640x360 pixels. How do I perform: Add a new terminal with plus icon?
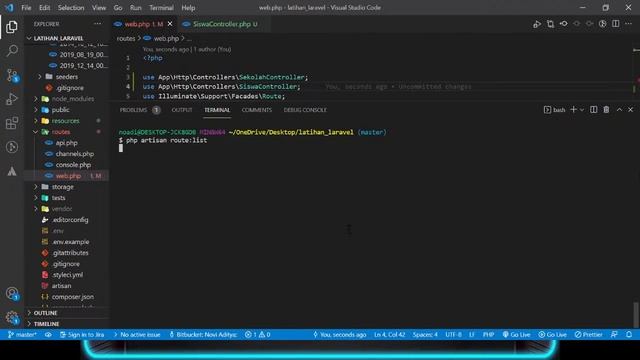(x=573, y=110)
